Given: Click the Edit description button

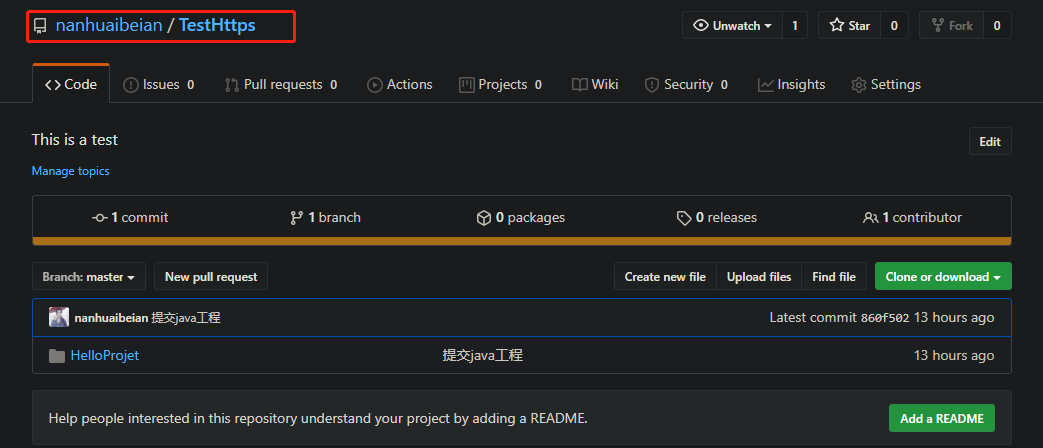Looking at the screenshot, I should pos(990,142).
